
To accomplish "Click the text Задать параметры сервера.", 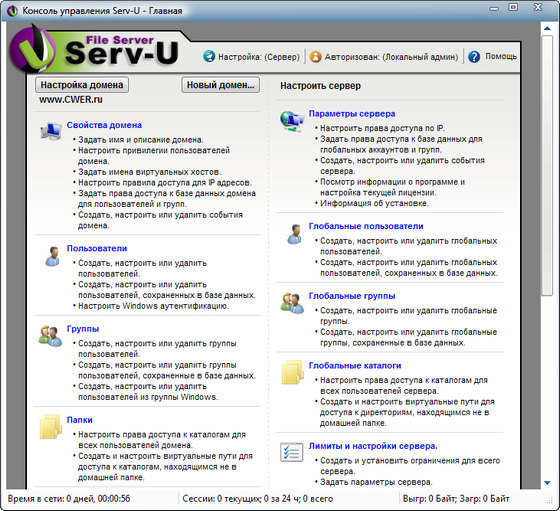I will click(x=376, y=482).
